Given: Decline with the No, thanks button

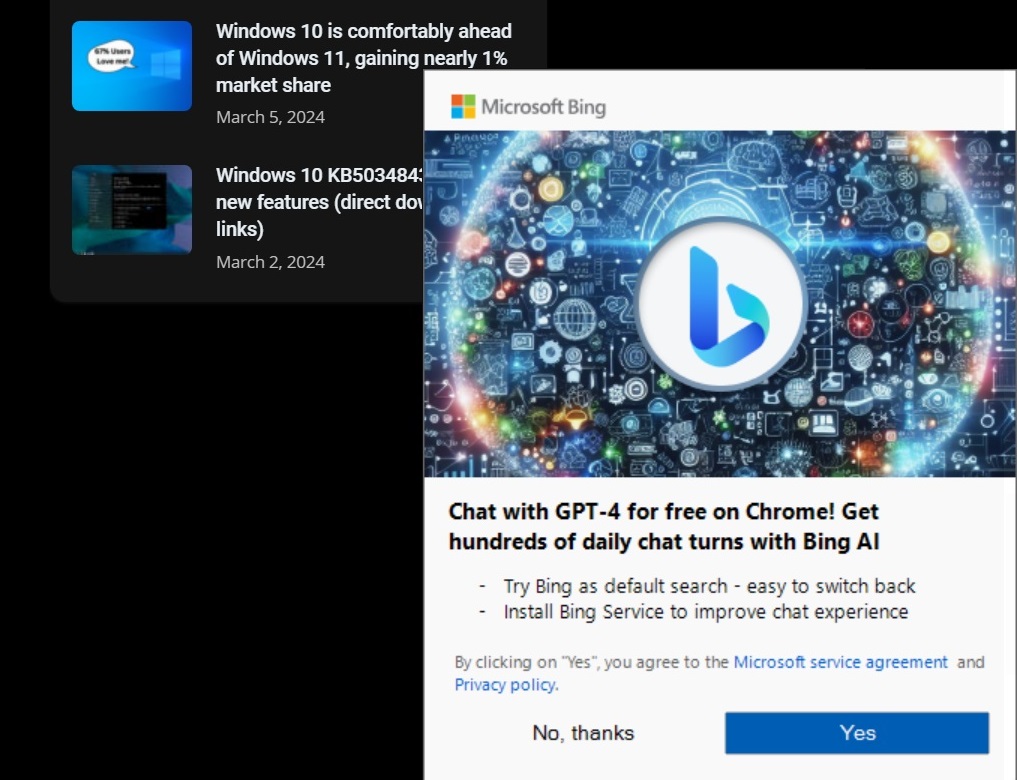Looking at the screenshot, I should (x=583, y=733).
